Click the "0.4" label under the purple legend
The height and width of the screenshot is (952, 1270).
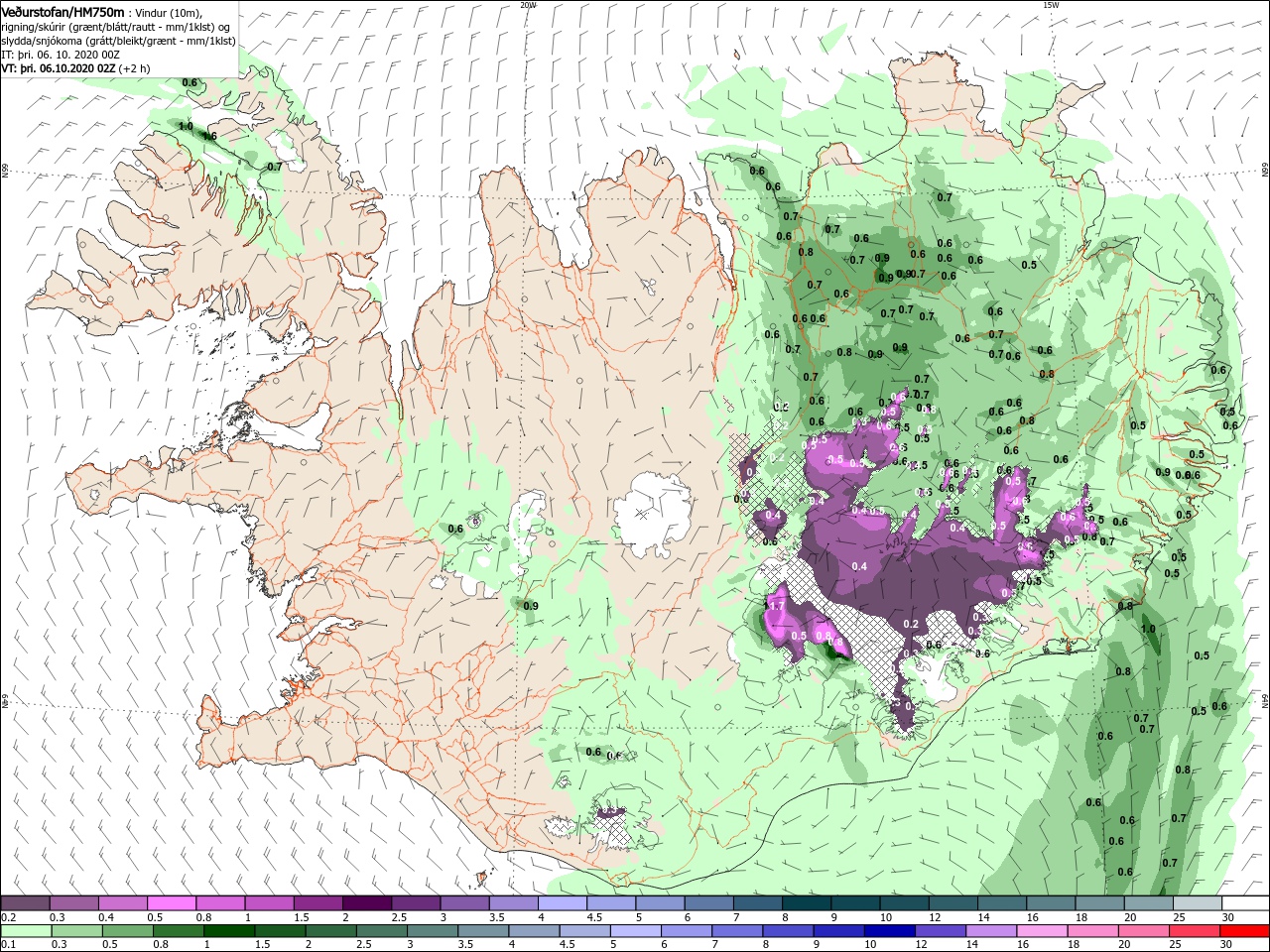click(106, 917)
